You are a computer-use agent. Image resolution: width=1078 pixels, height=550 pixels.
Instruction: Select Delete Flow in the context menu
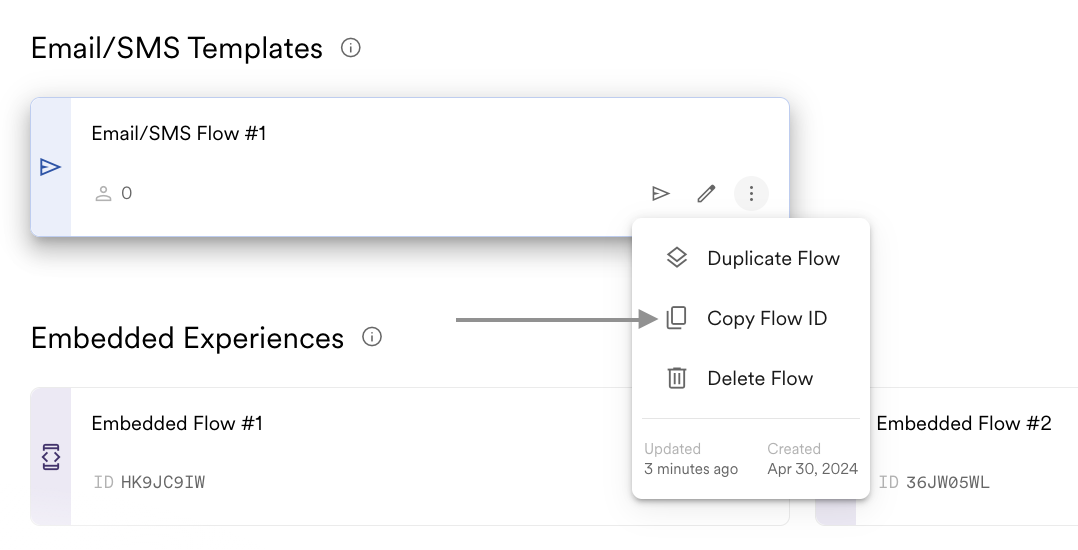(751, 378)
